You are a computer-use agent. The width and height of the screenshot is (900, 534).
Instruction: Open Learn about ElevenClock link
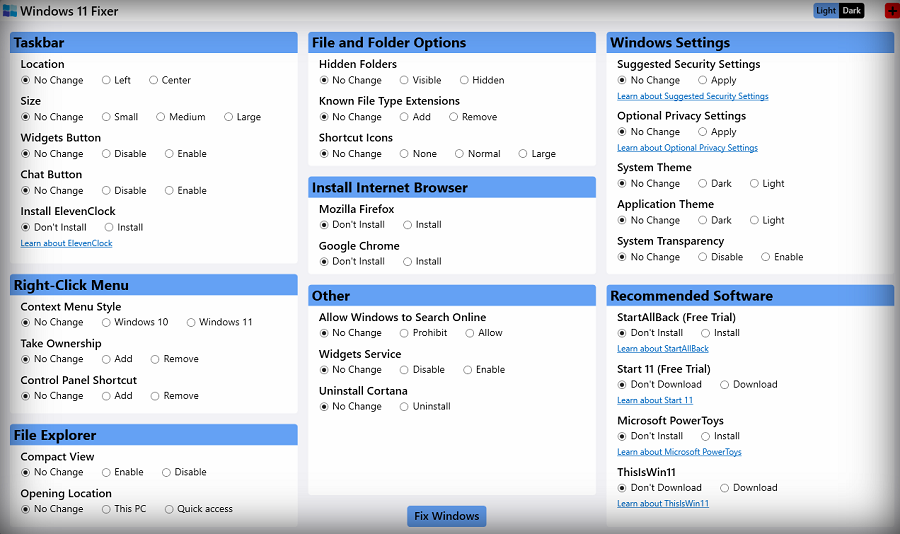coord(67,243)
